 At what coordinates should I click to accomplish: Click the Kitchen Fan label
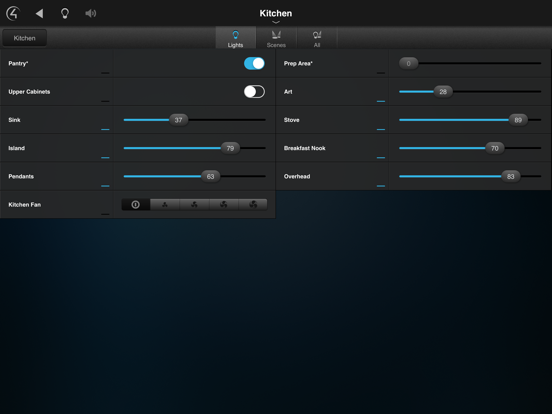click(x=25, y=205)
